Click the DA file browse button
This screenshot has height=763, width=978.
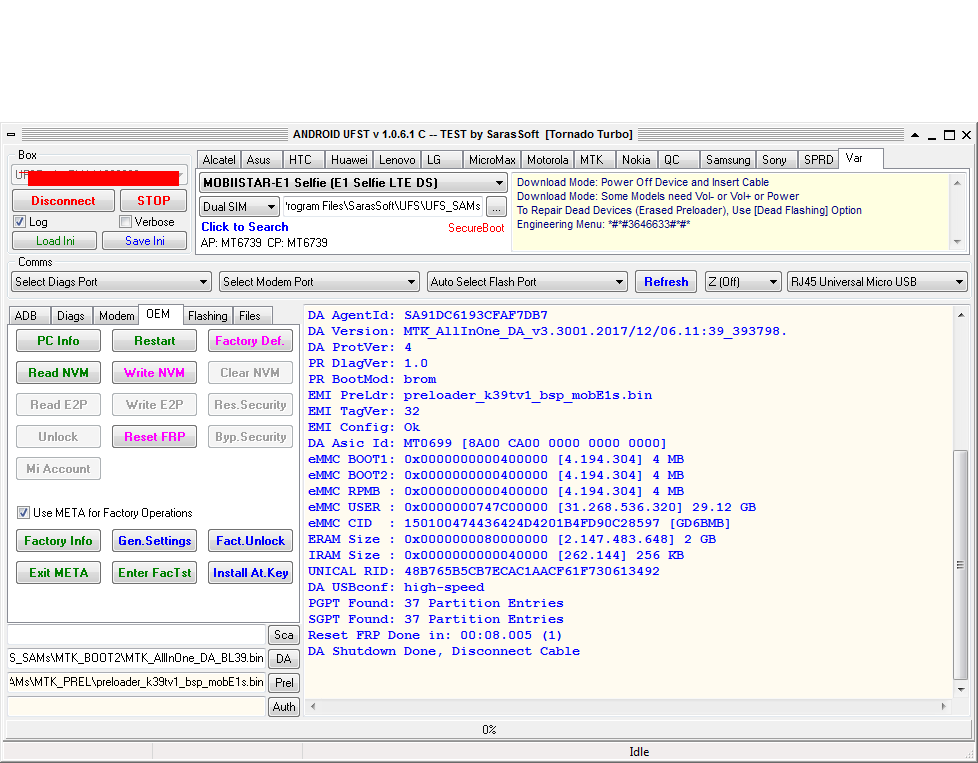(283, 659)
